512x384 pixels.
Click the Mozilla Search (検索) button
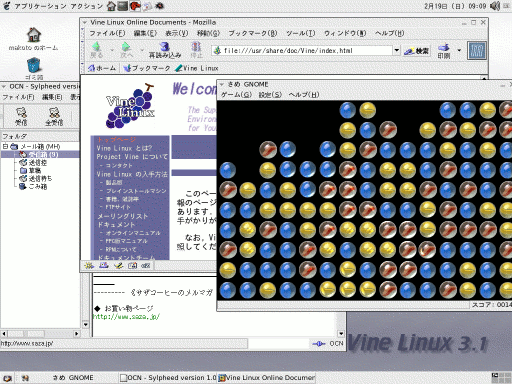pyautogui.click(x=417, y=51)
